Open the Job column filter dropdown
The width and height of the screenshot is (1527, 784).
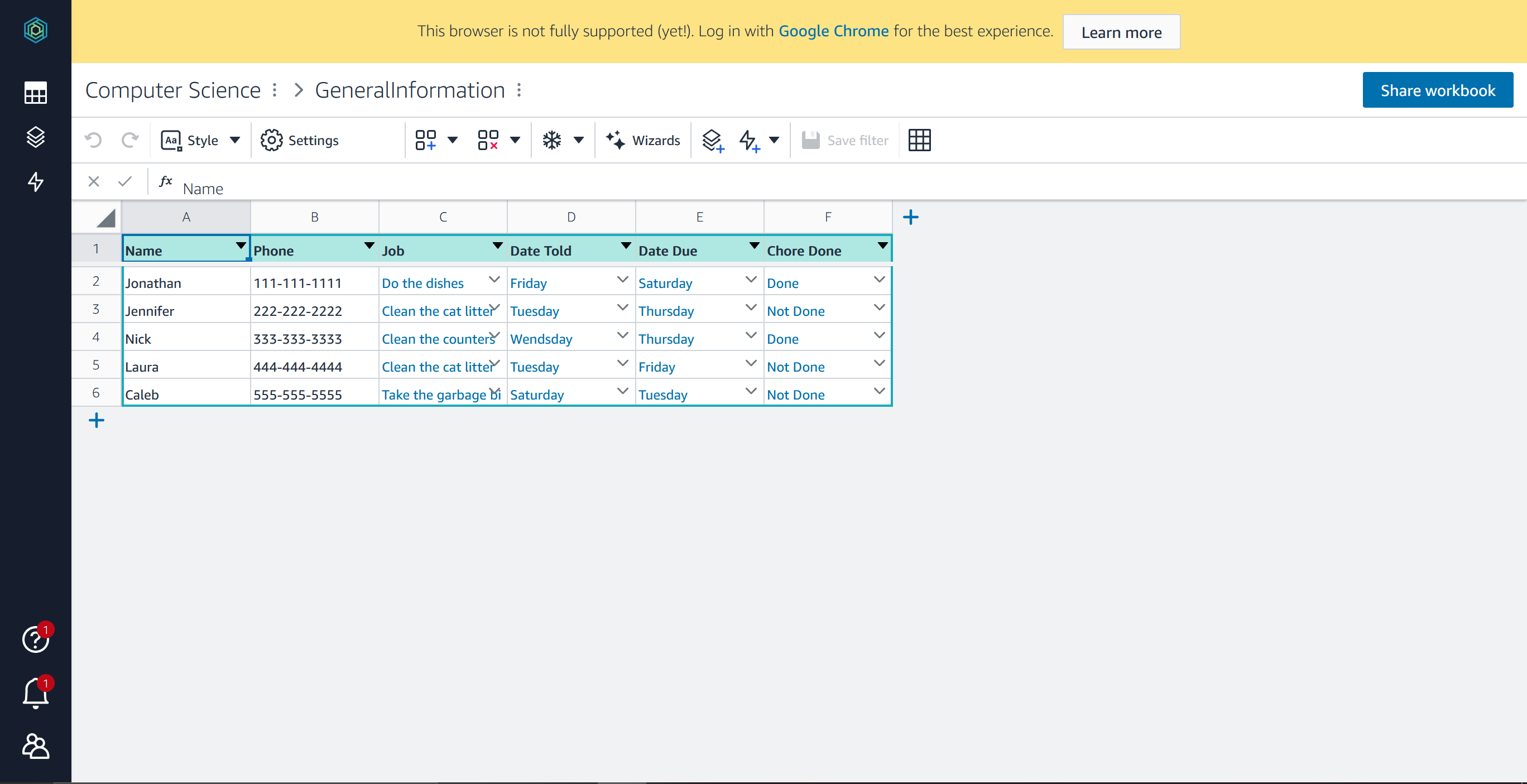[x=497, y=246]
